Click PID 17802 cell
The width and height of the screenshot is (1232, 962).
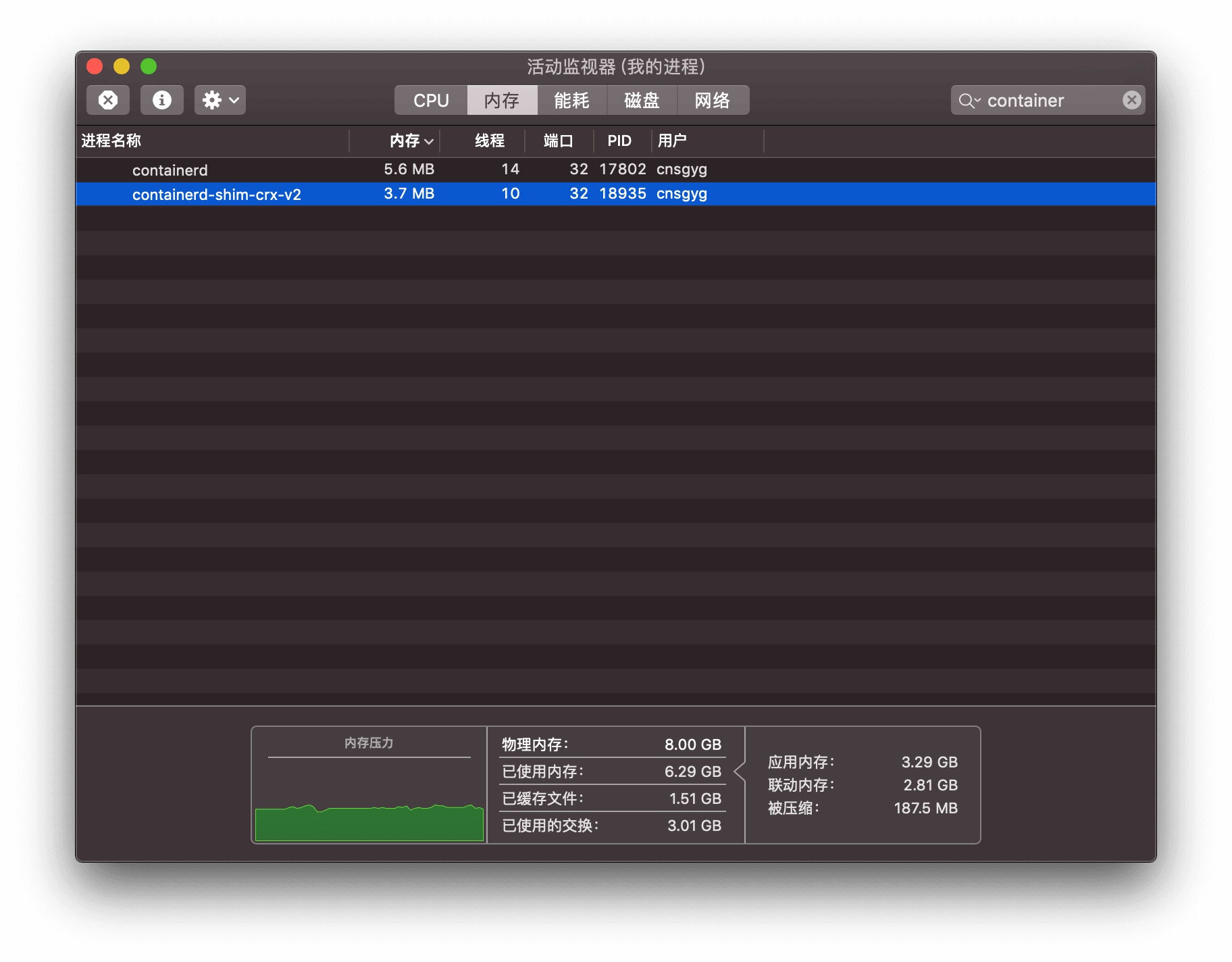623,169
